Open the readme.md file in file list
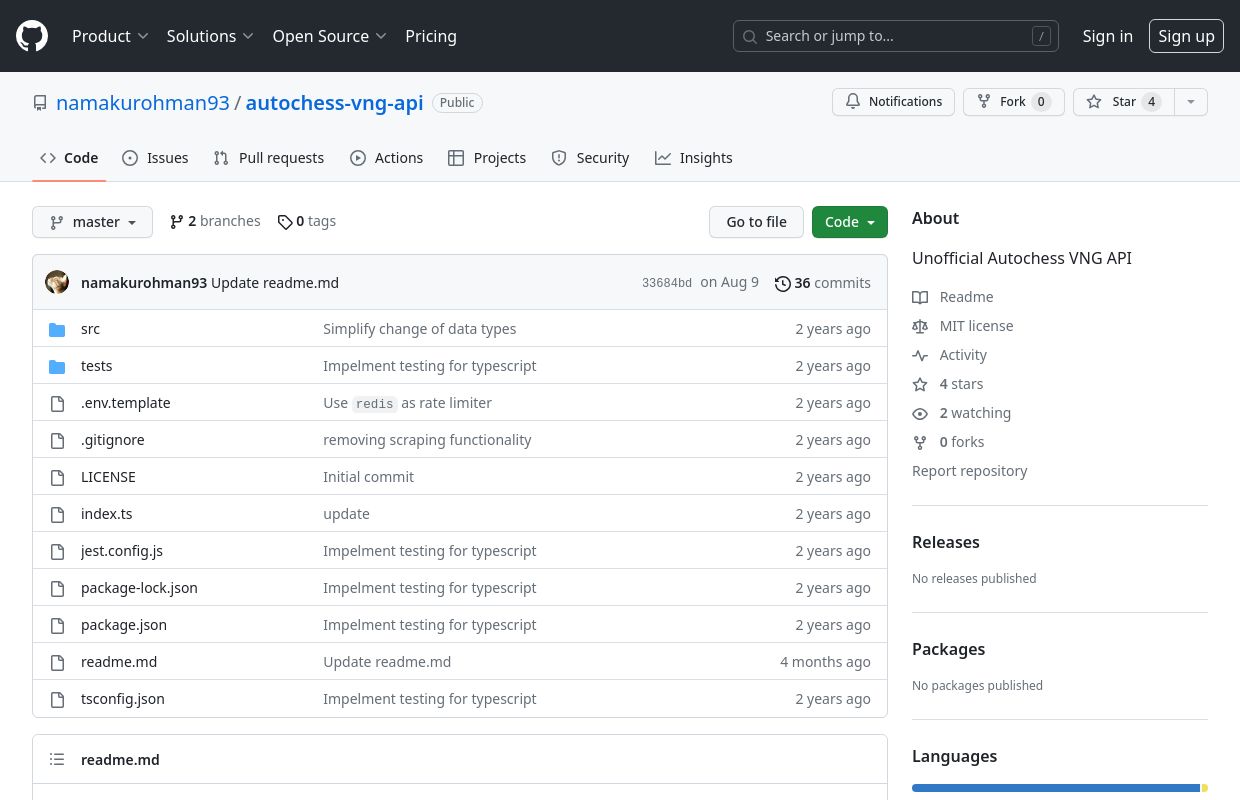 (x=119, y=662)
